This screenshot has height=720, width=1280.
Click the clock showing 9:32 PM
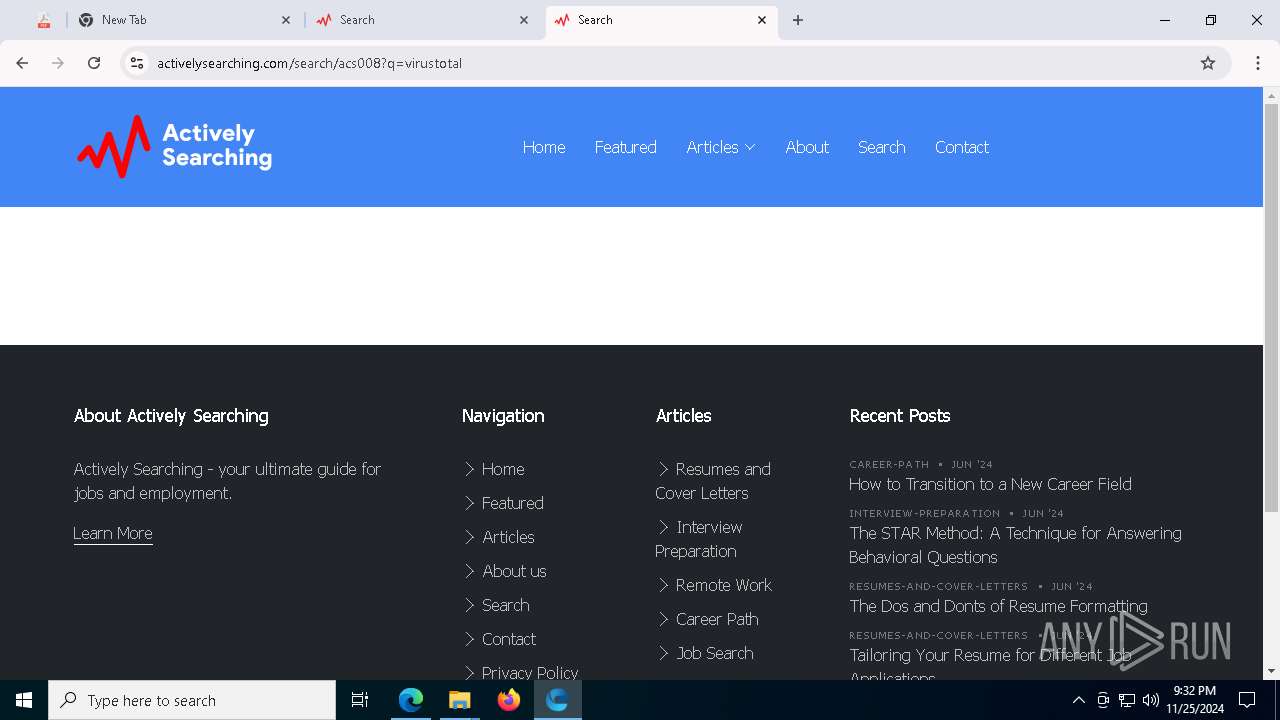pos(1195,691)
